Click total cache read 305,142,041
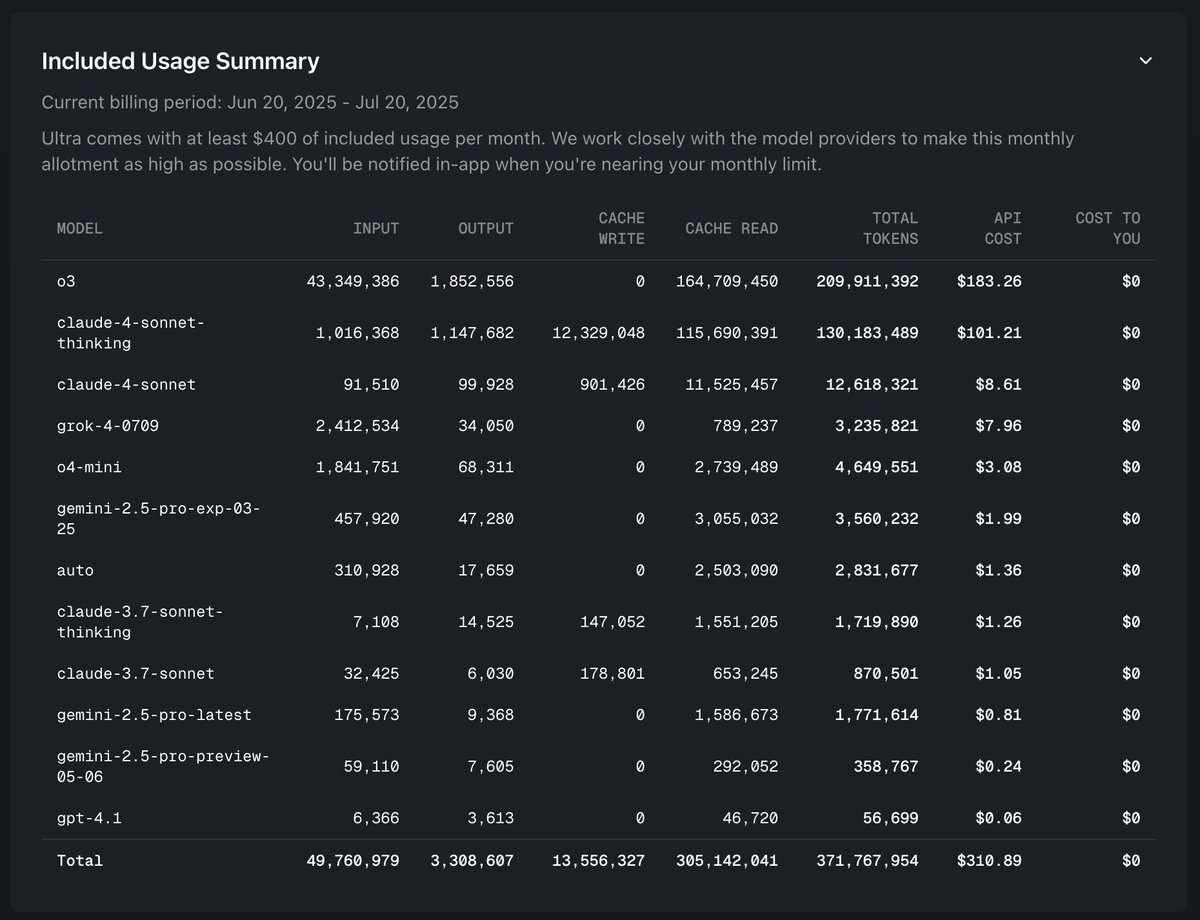Viewport: 1200px width, 920px height. (x=727, y=860)
